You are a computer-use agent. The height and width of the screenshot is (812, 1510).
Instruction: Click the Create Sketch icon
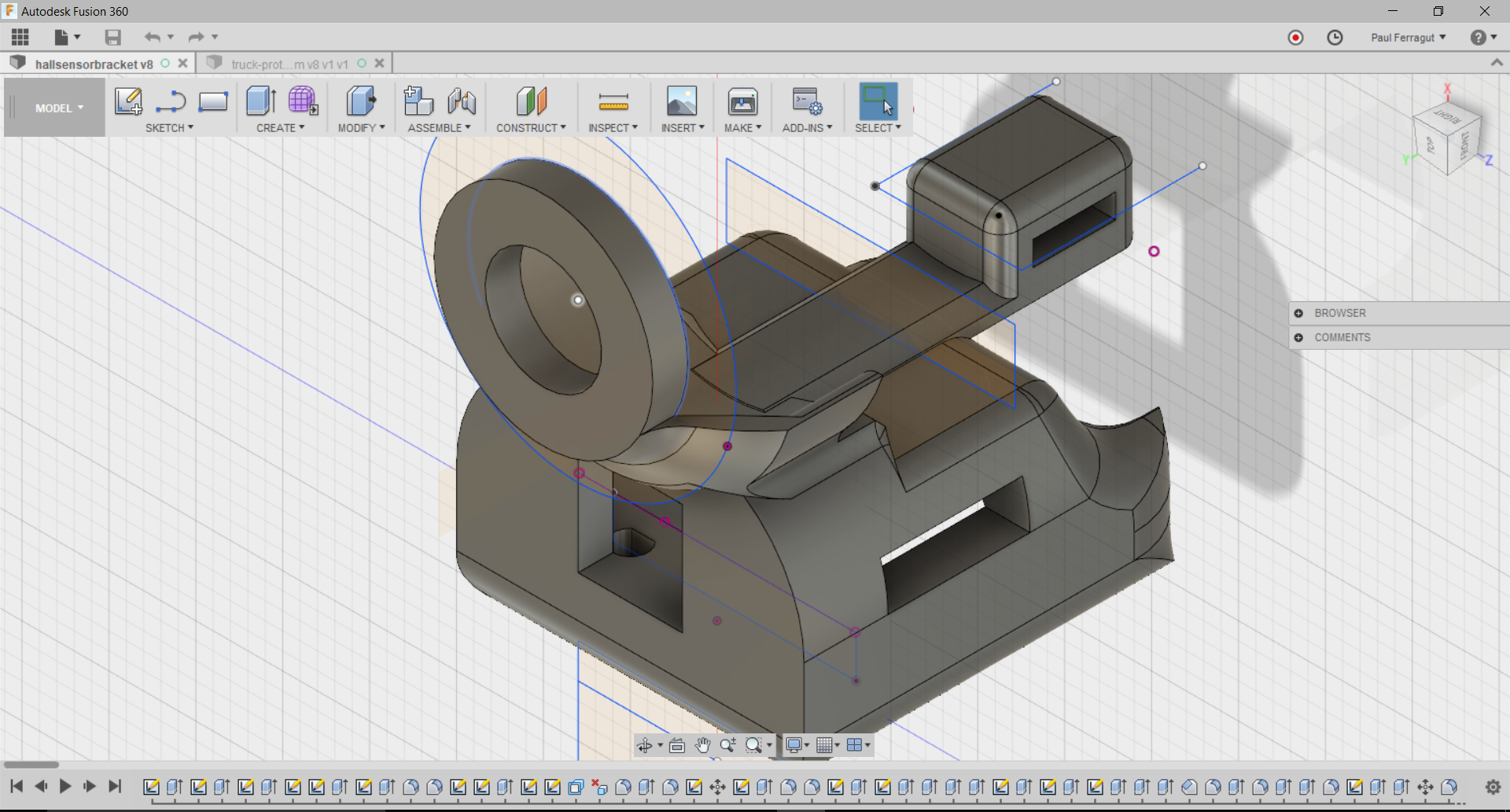click(128, 101)
